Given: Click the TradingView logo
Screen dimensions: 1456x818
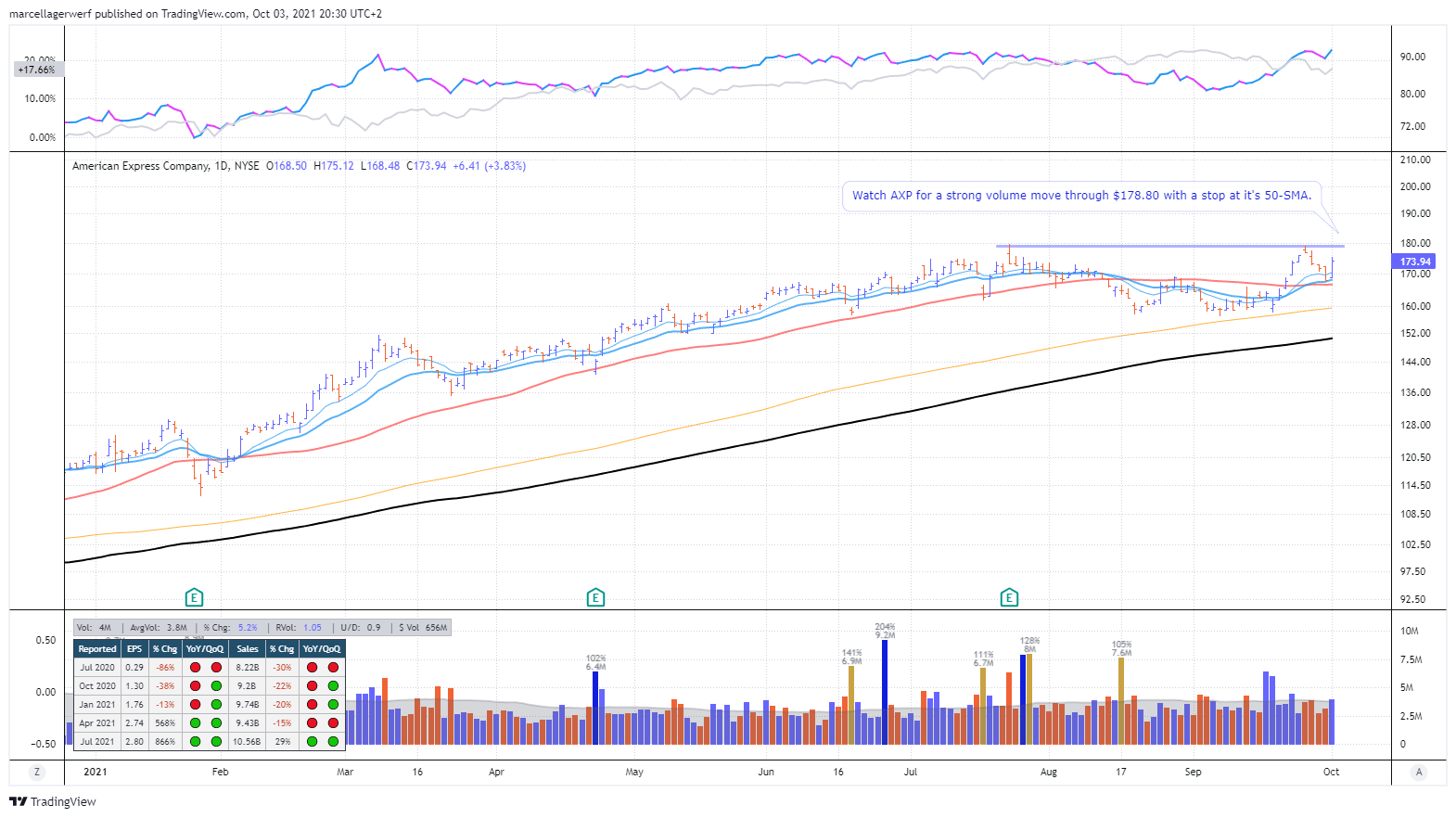Looking at the screenshot, I should pos(53,801).
